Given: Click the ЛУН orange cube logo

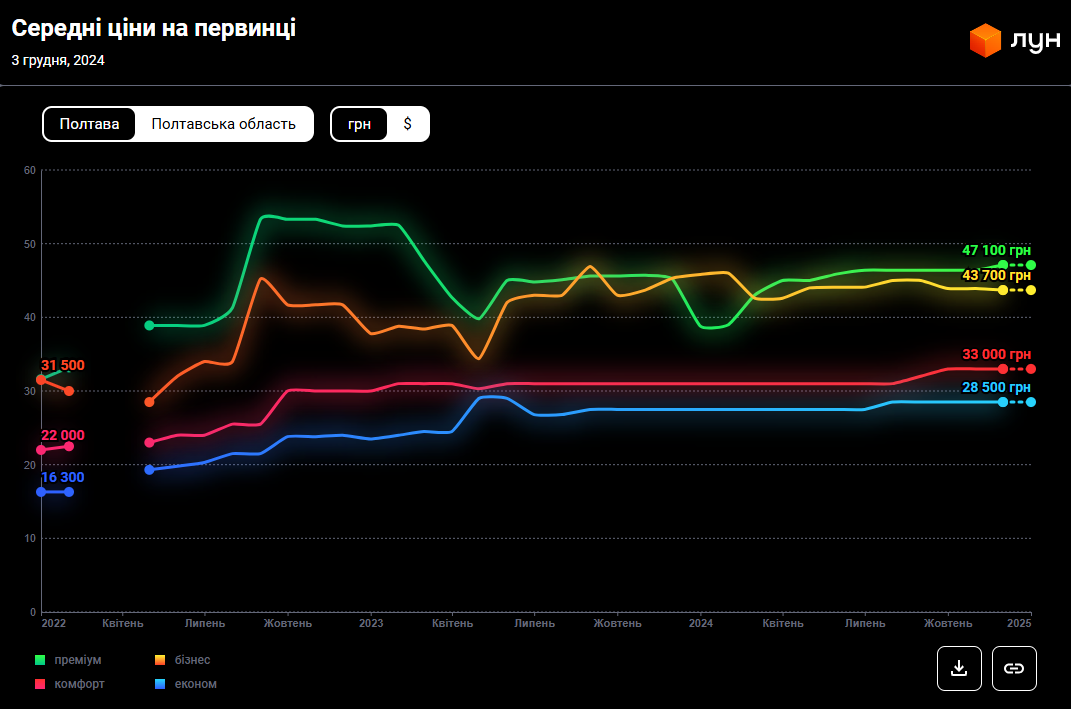Looking at the screenshot, I should [985, 41].
